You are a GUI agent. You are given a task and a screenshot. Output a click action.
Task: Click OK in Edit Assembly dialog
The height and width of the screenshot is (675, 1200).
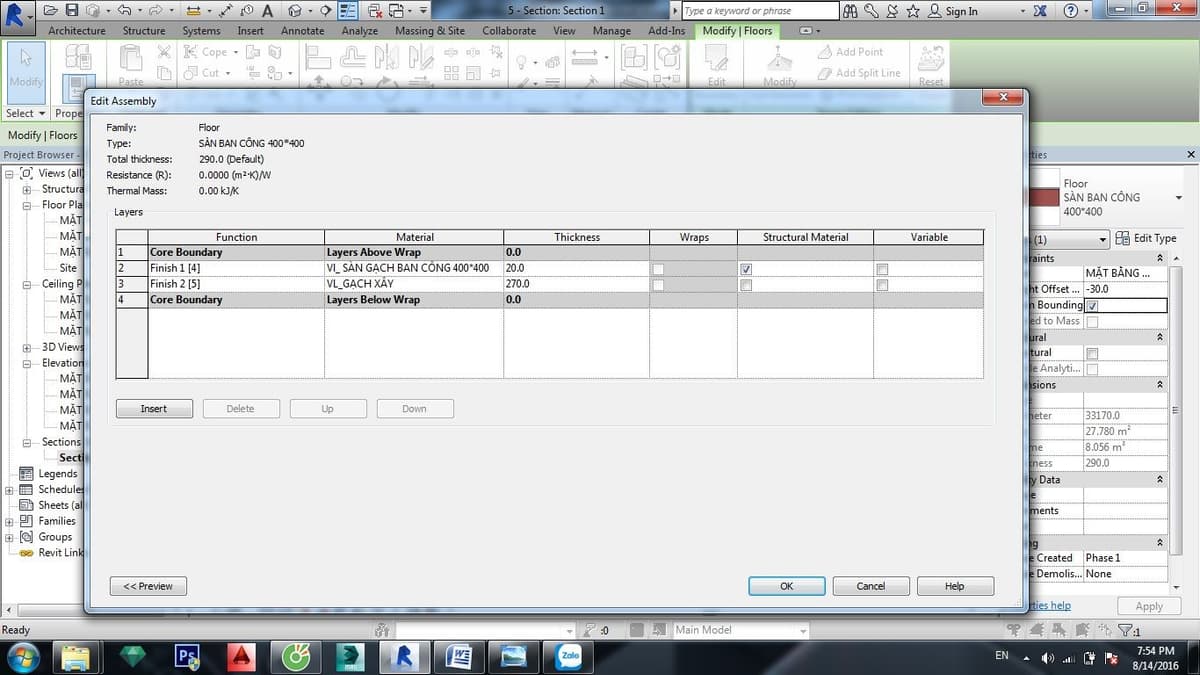pos(787,586)
